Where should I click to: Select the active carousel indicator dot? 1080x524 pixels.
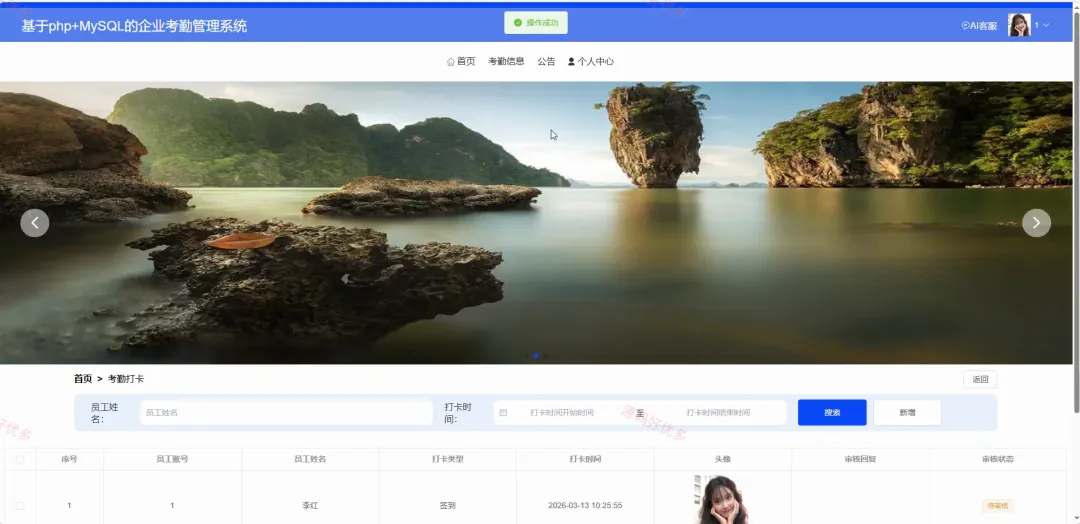(x=536, y=355)
